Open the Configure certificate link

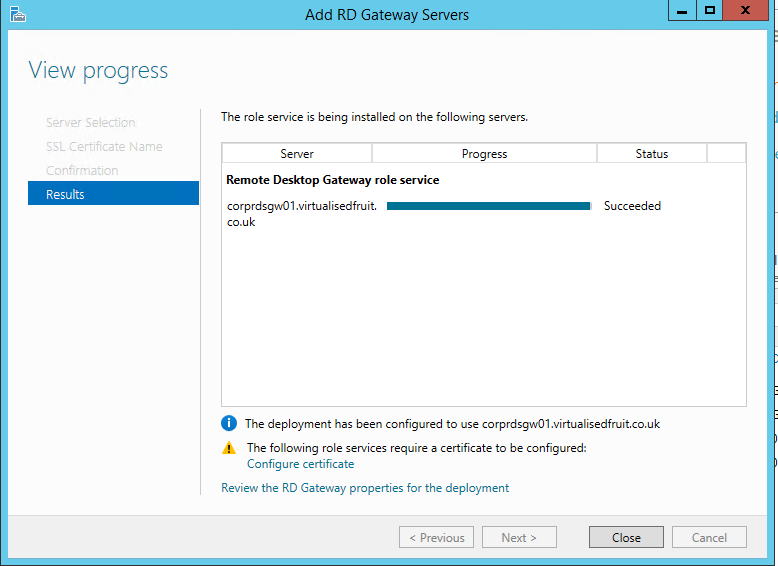pyautogui.click(x=300, y=464)
